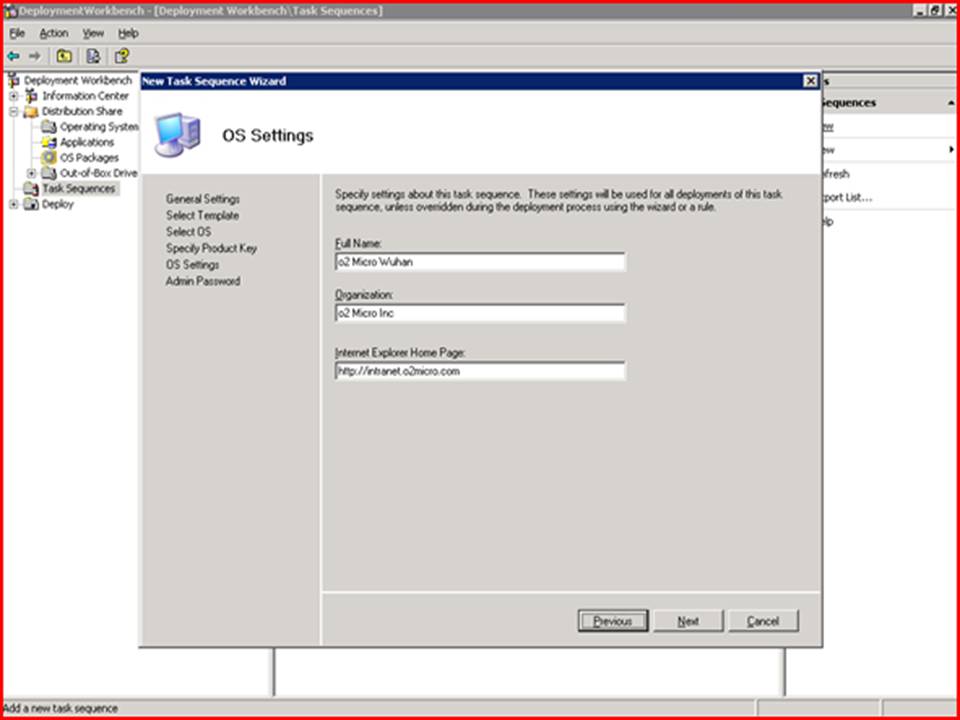Open the View menu

pyautogui.click(x=93, y=33)
